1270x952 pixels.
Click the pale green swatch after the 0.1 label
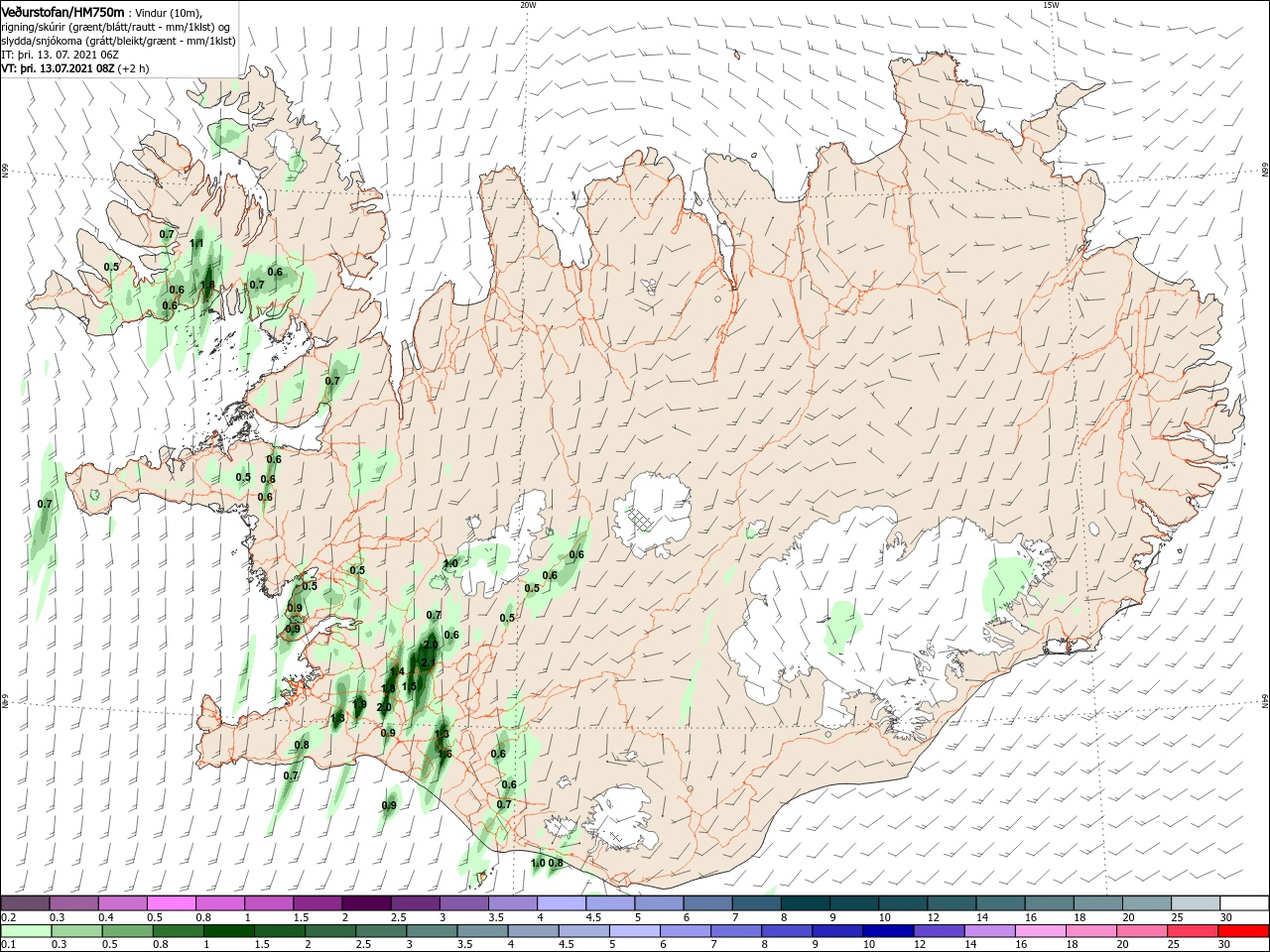[x=27, y=930]
